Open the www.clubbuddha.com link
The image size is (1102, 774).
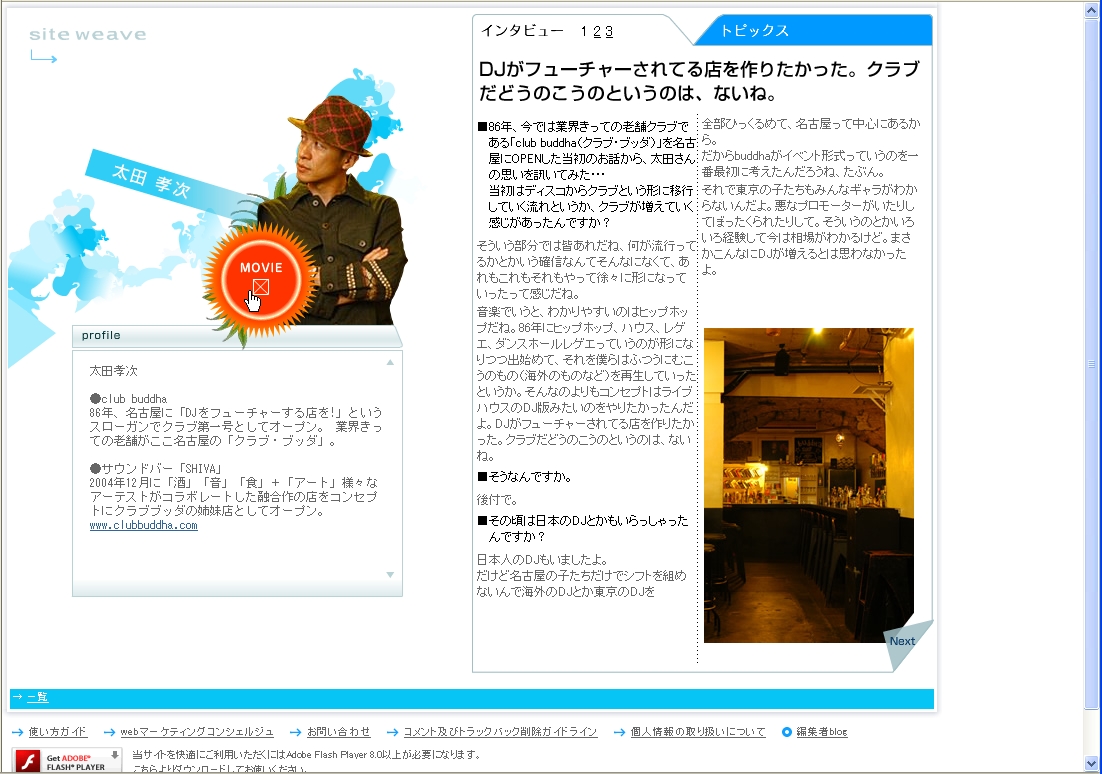click(143, 525)
